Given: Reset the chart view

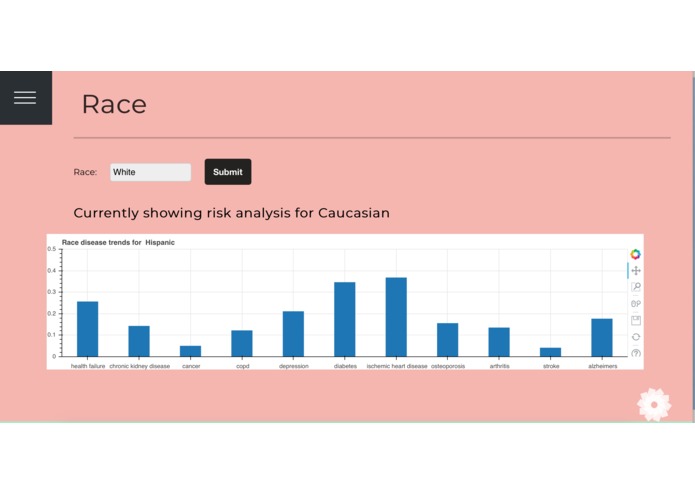Looking at the screenshot, I should tap(636, 337).
